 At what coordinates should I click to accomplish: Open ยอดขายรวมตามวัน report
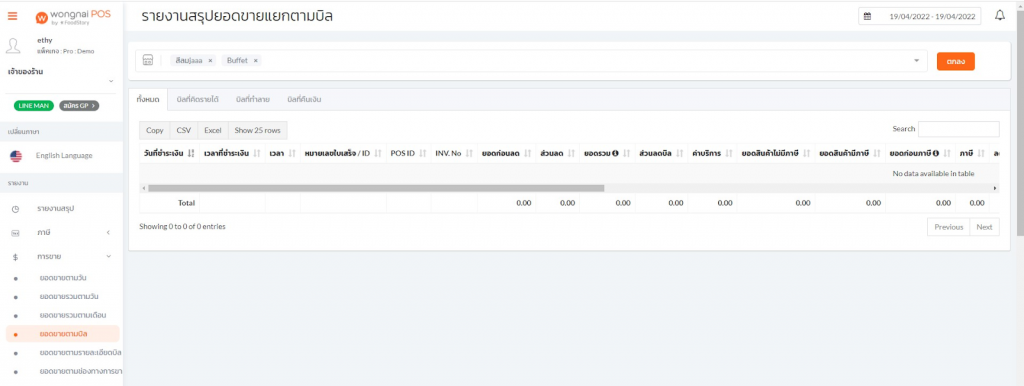(68, 297)
